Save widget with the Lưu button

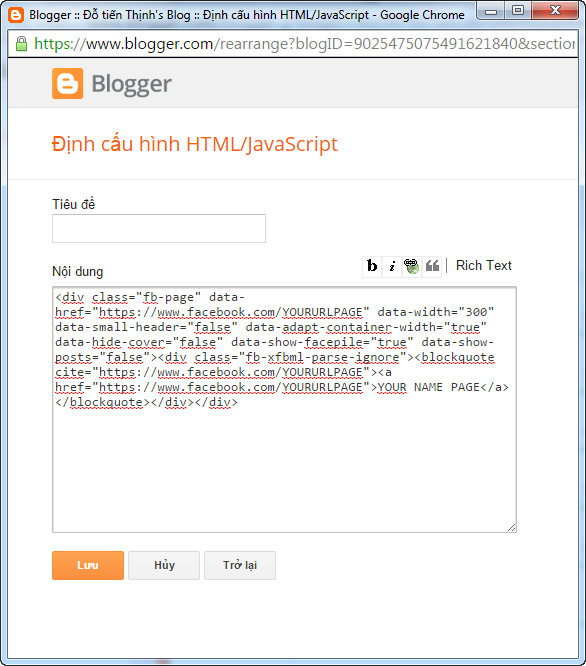[x=88, y=565]
